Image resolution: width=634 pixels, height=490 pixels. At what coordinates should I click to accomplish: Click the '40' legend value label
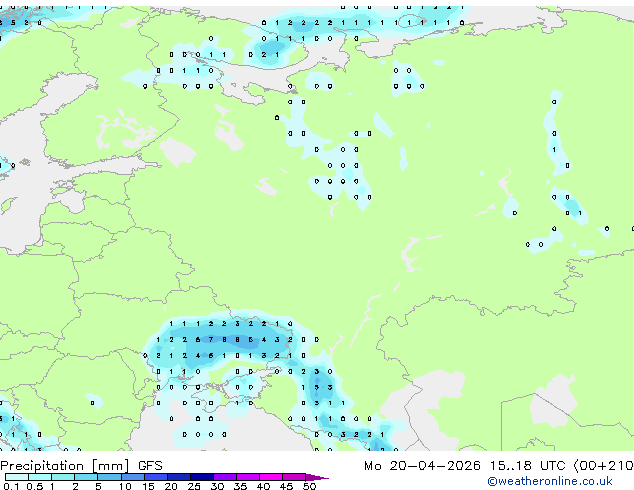click(x=264, y=486)
